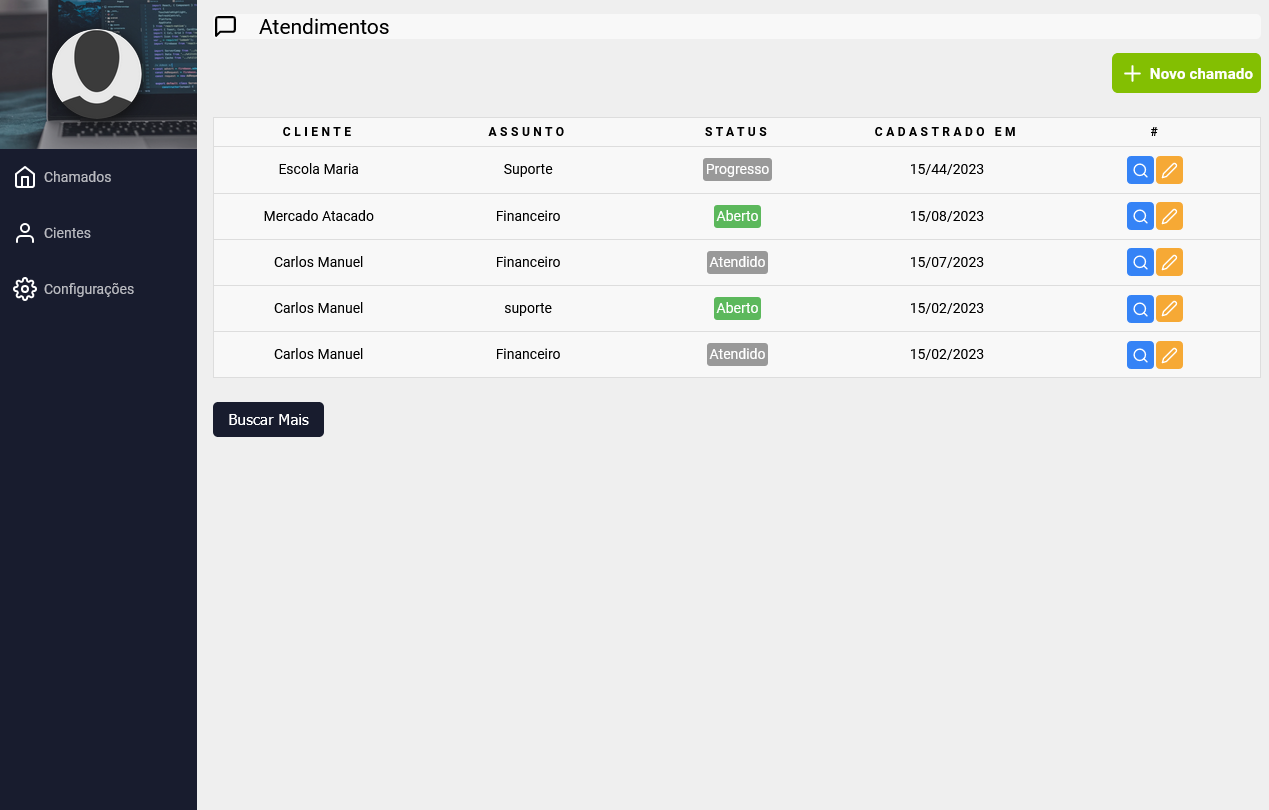Click the Suporte subject of Escola Maria

528,169
